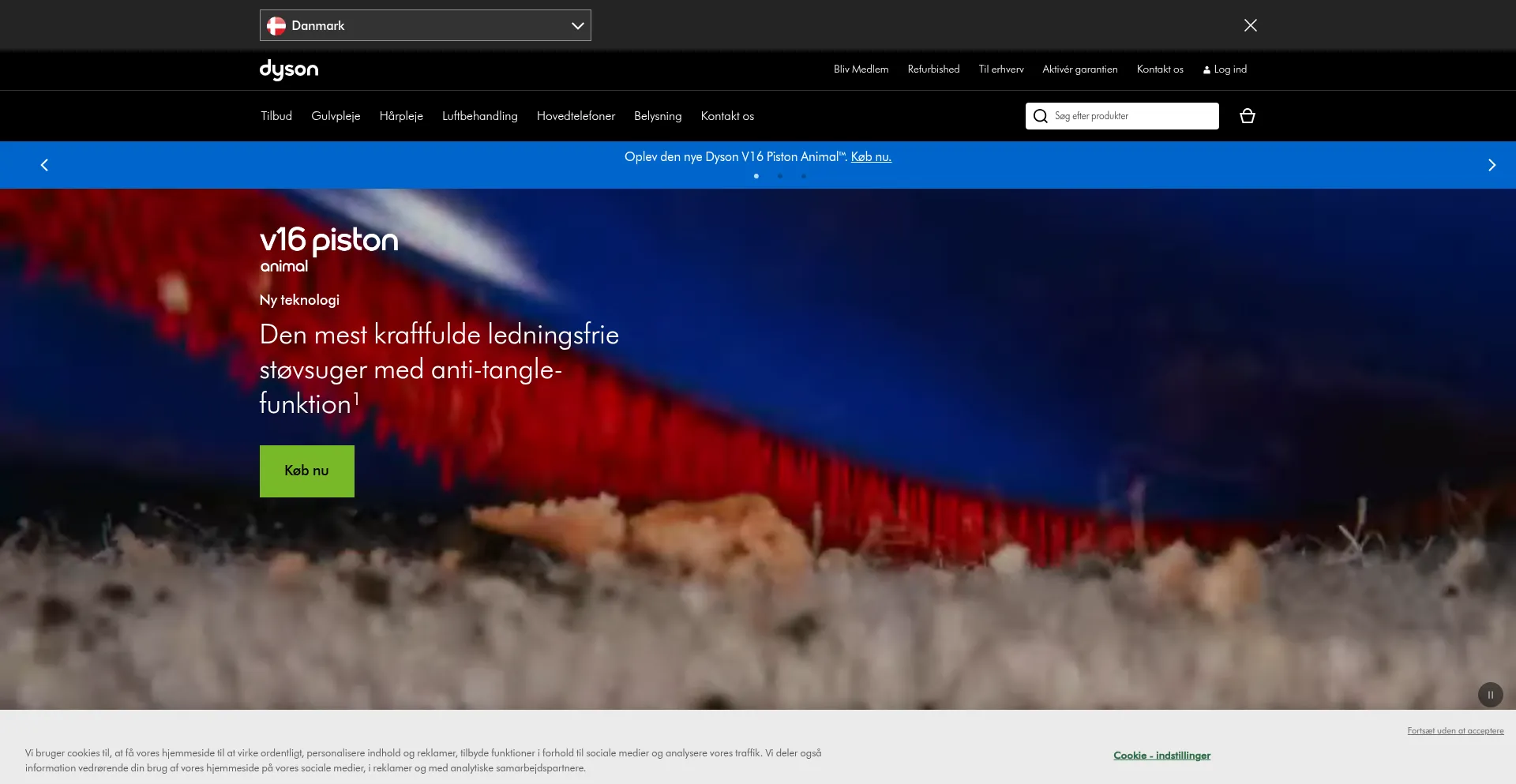Pause the hero video playback
1516x784 pixels.
[x=1491, y=695]
